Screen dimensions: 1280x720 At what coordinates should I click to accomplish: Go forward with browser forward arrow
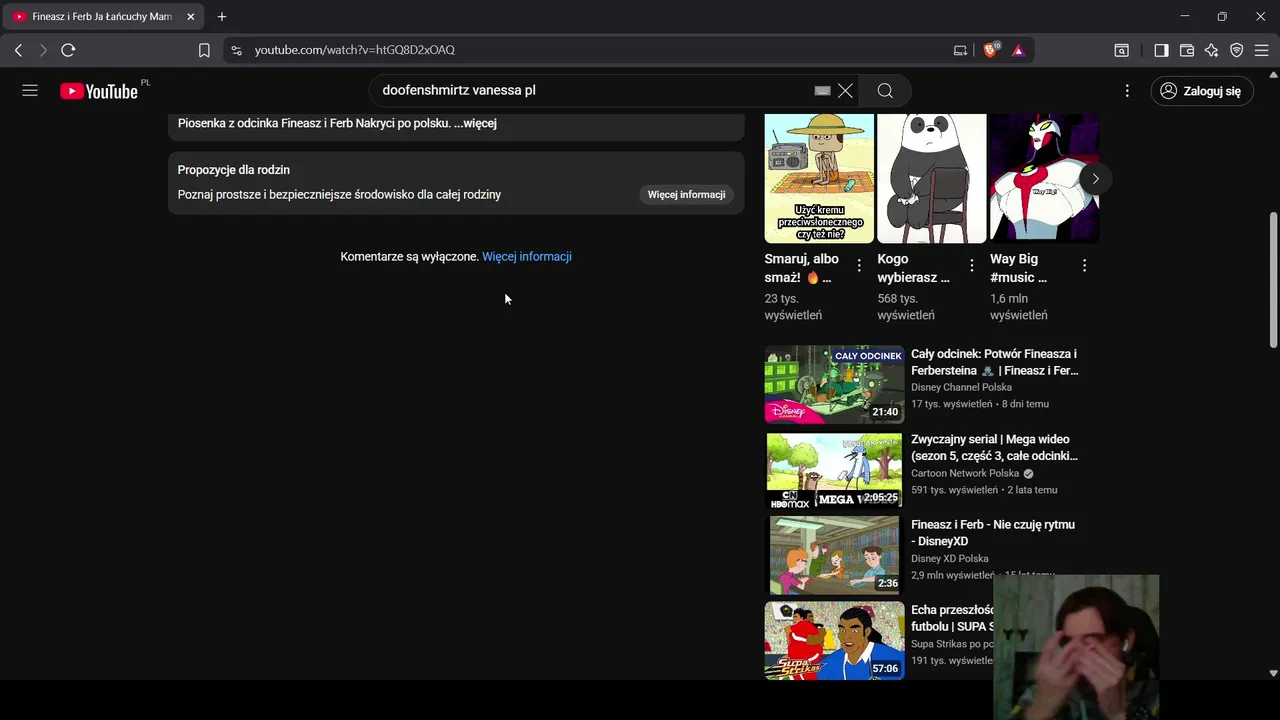tap(43, 50)
